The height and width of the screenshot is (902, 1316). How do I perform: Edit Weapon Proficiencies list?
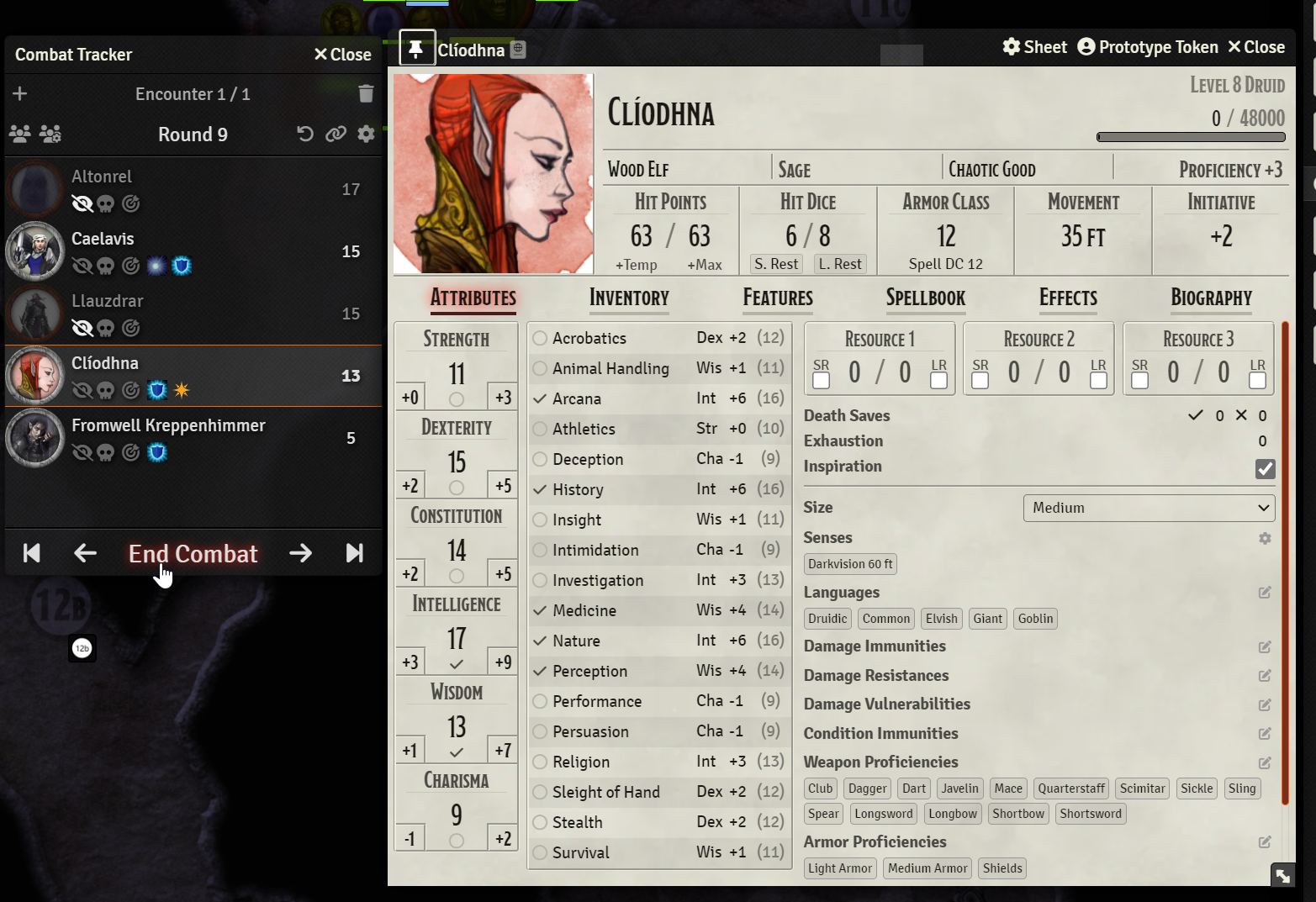[x=1265, y=762]
